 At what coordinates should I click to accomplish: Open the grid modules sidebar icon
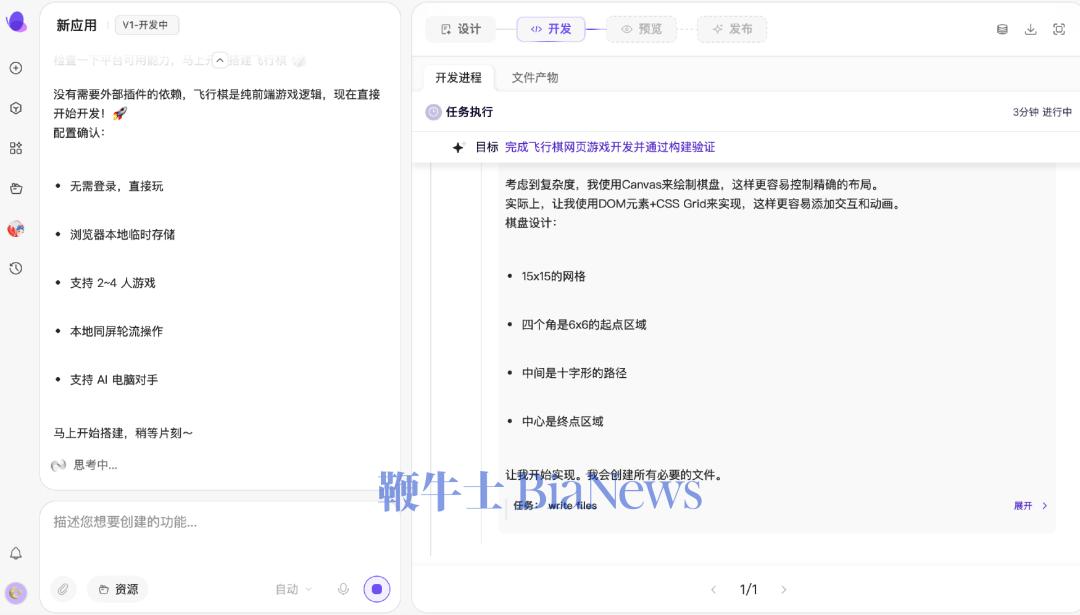(x=16, y=148)
